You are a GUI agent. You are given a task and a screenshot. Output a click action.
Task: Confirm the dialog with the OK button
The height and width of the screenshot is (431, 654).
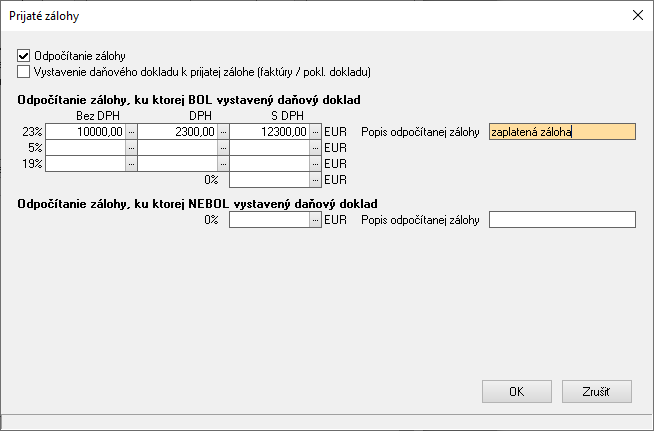click(x=516, y=391)
